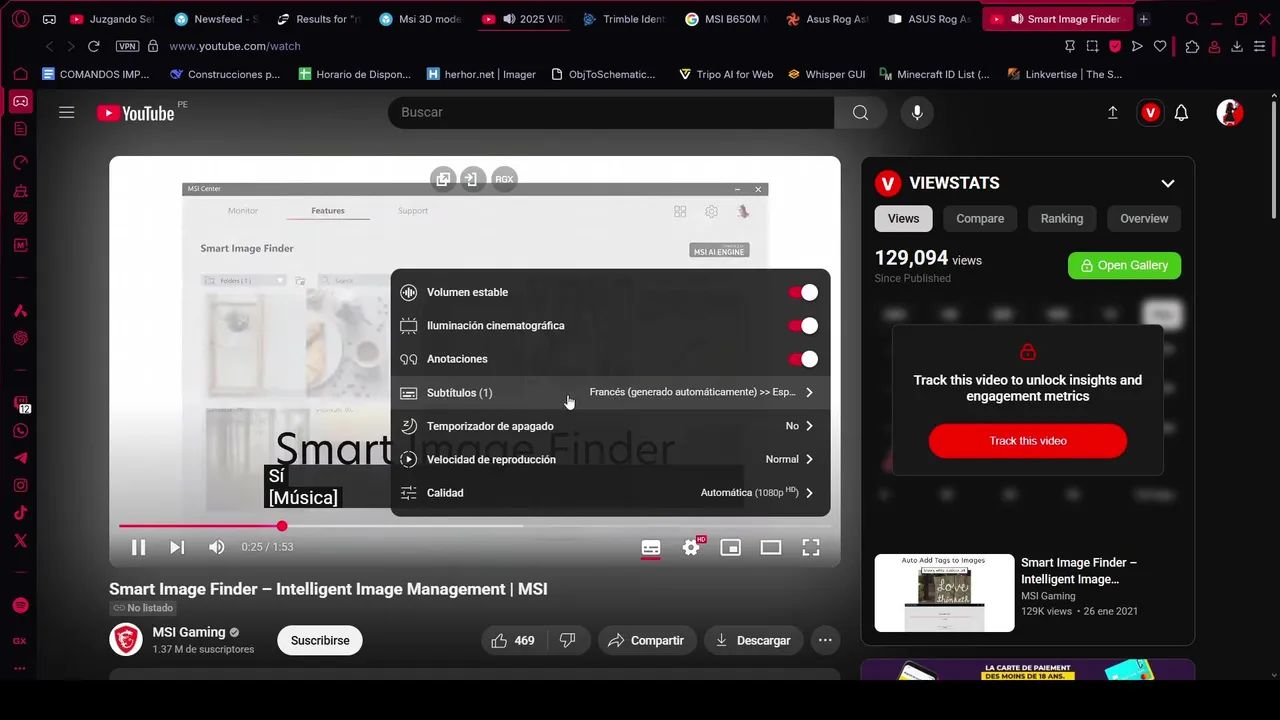Image resolution: width=1280 pixels, height=720 pixels.
Task: Select the Overview tab in ViewStats
Action: pyautogui.click(x=1144, y=218)
